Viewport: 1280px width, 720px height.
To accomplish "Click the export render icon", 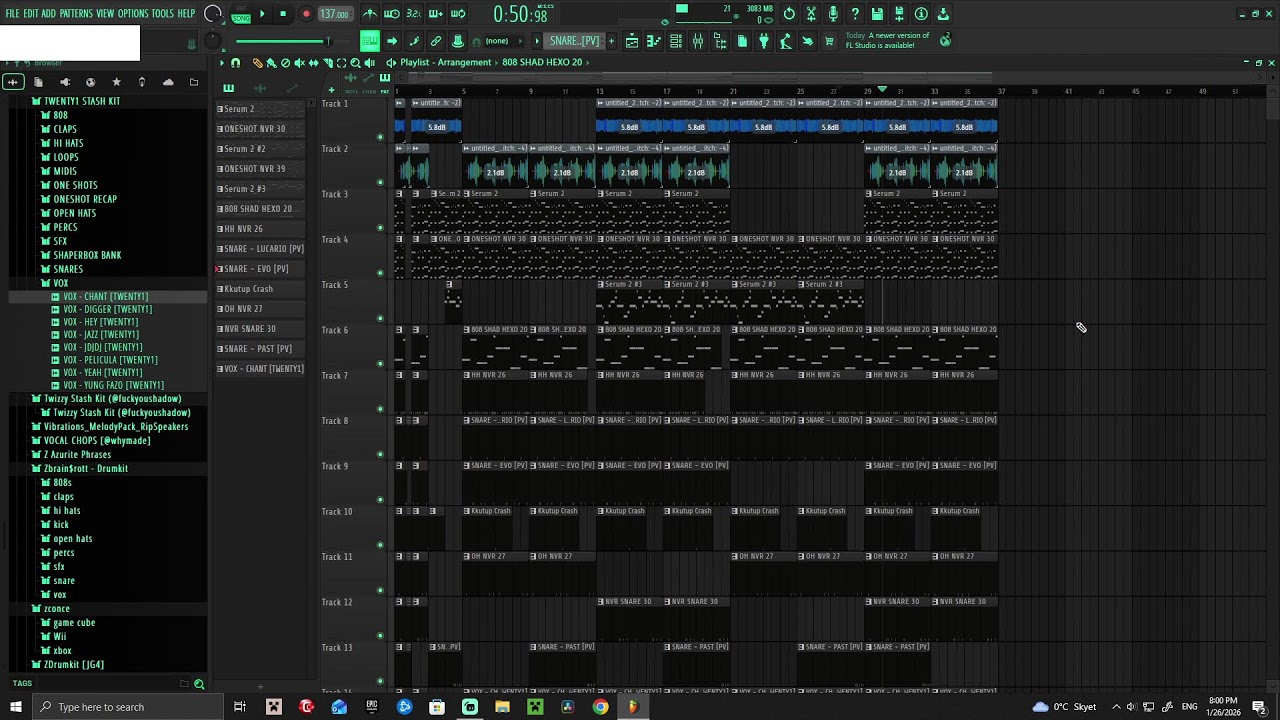I will [899, 14].
